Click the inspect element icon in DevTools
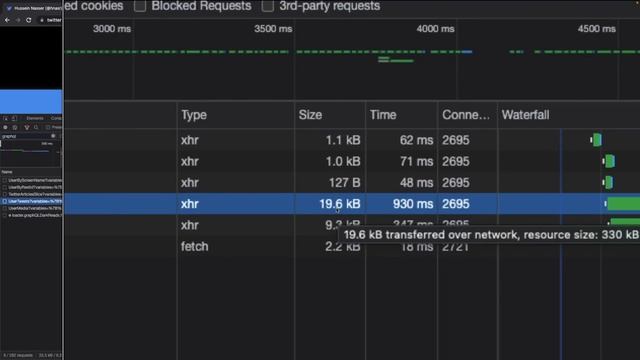Image resolution: width=640 pixels, height=360 pixels. (x=5, y=118)
